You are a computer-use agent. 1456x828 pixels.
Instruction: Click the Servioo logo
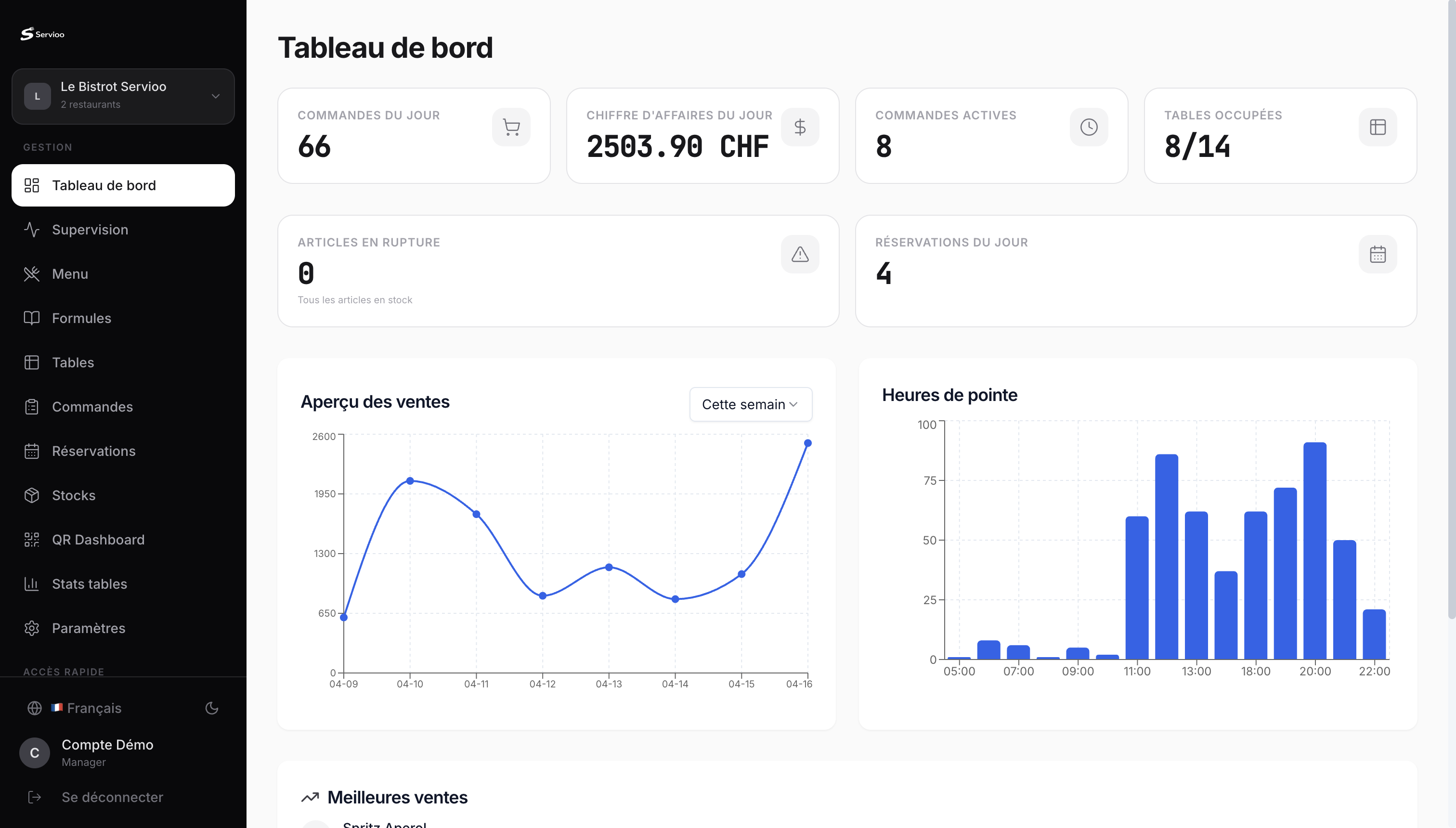43,34
